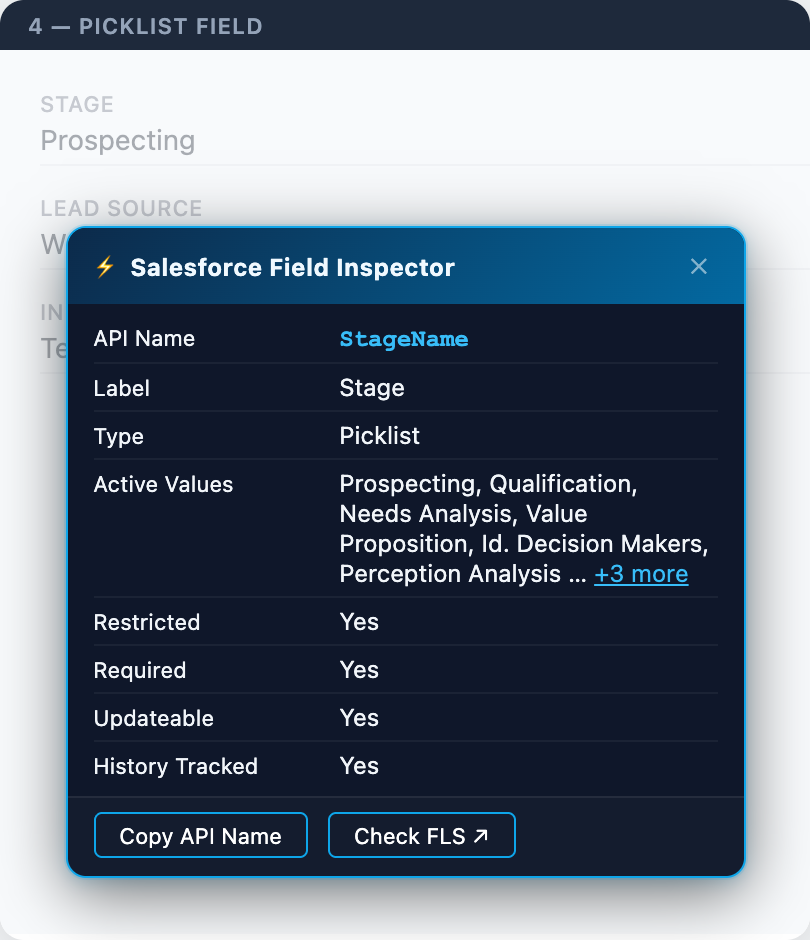The width and height of the screenshot is (810, 940).
Task: Expand the +3 more picklist values link
Action: [x=641, y=574]
